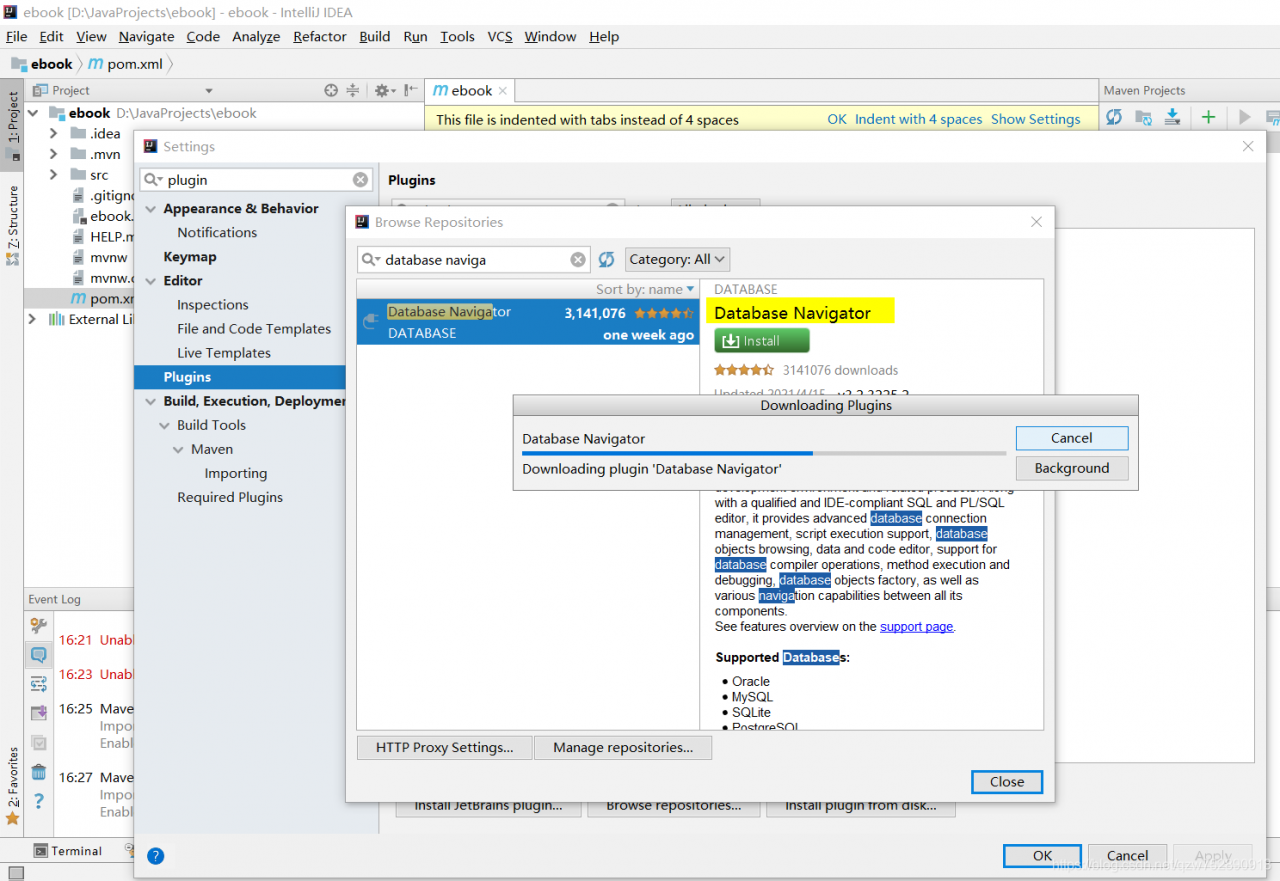Clear the 'database naviga' search with X icon
Image resolution: width=1280 pixels, height=881 pixels.
578,260
